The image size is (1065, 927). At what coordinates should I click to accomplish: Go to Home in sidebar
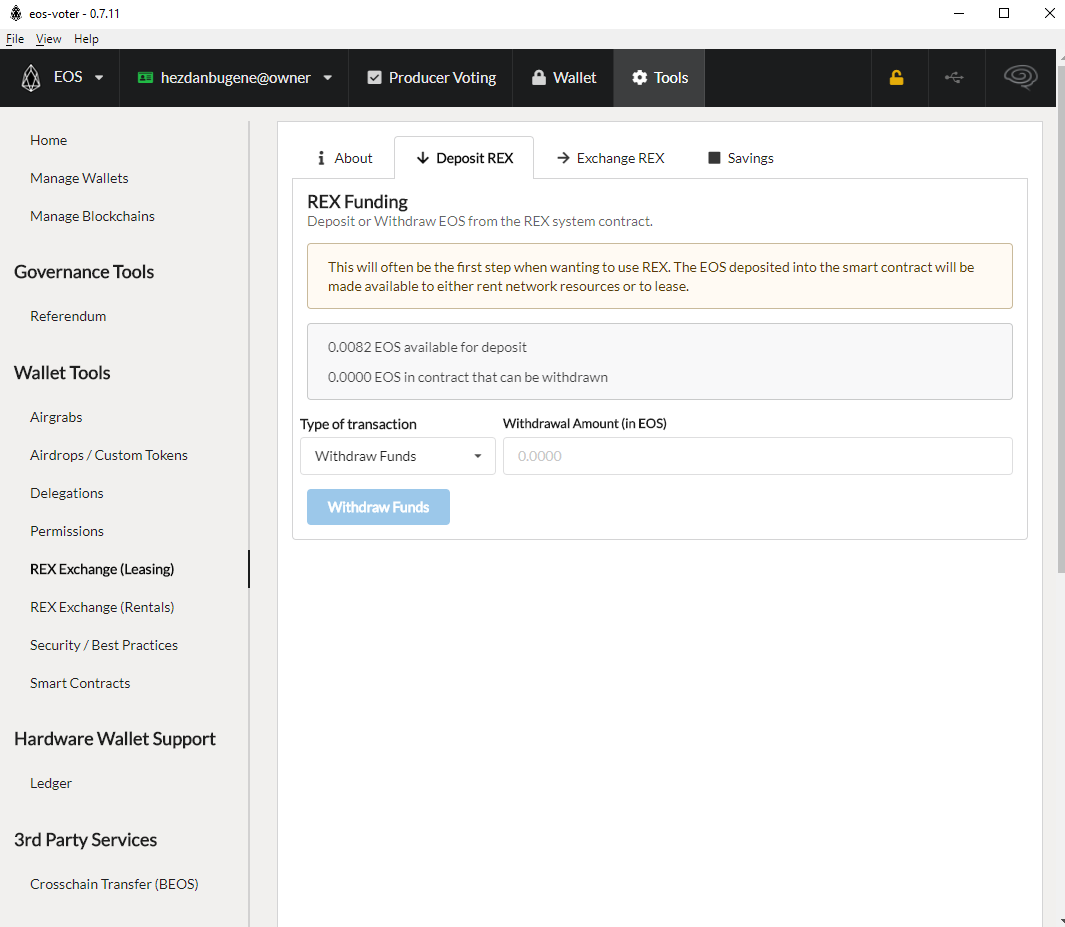pos(48,140)
